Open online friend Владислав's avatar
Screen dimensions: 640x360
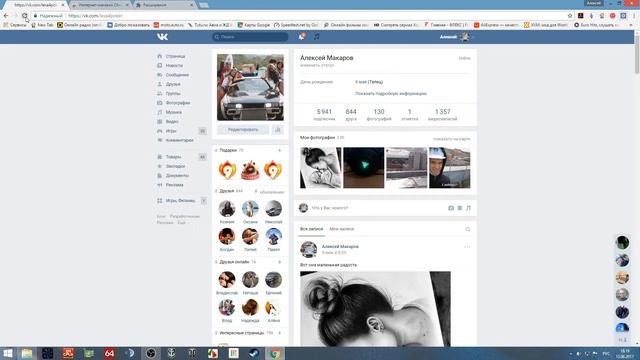pos(227,280)
